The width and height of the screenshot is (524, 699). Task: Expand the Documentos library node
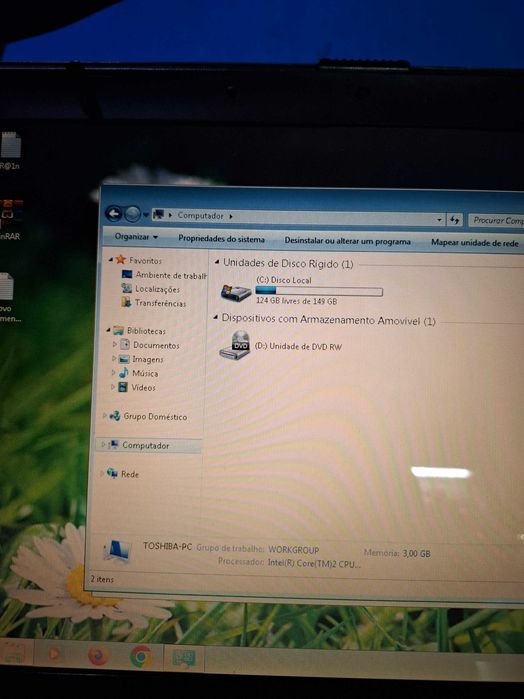(x=115, y=344)
